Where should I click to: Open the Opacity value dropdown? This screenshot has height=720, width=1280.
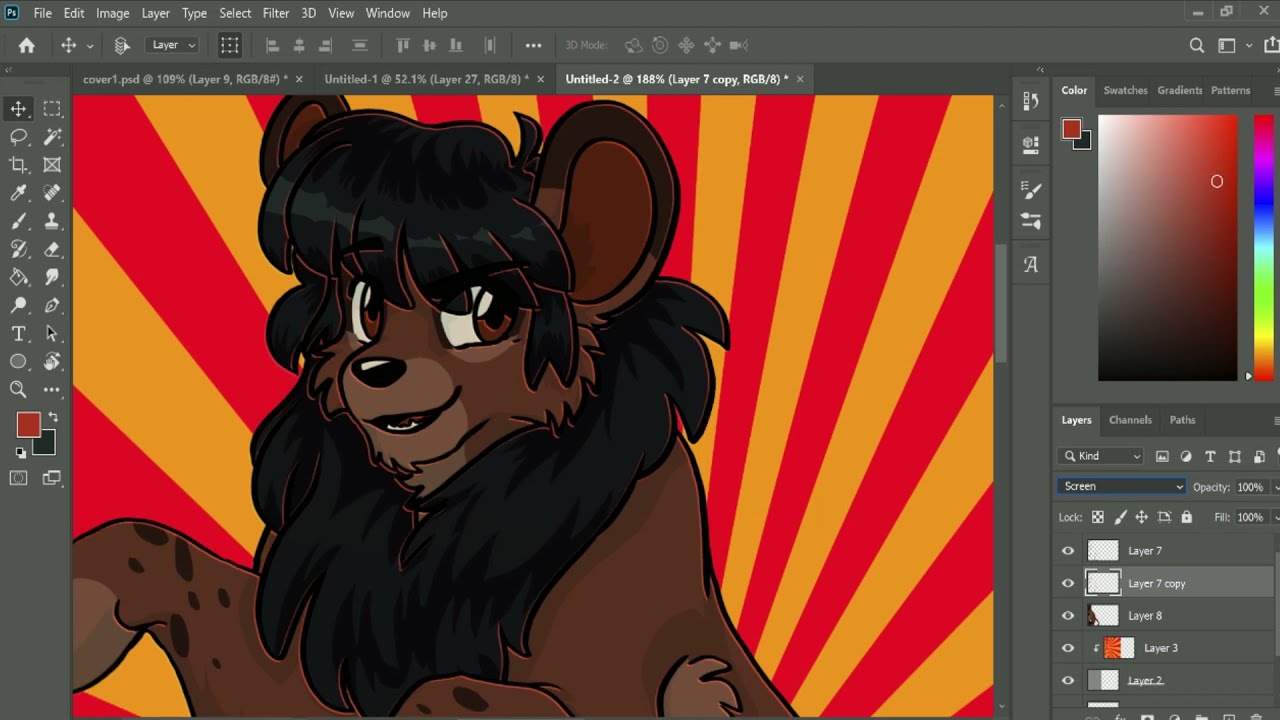1275,487
